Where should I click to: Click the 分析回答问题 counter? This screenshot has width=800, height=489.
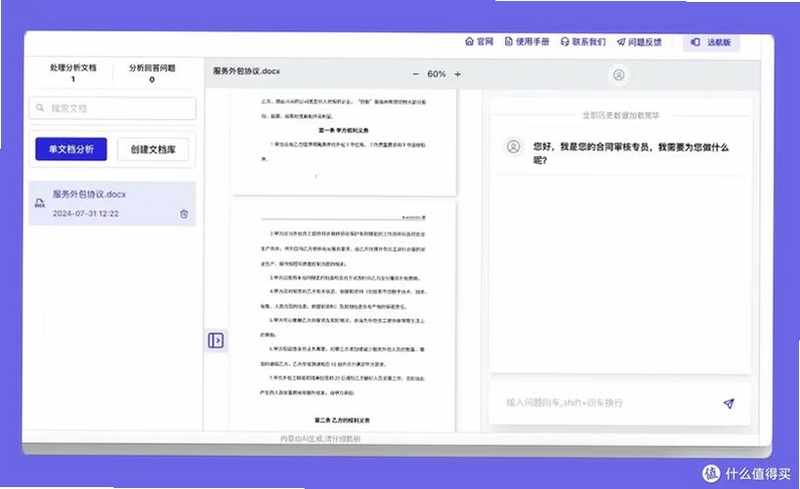pyautogui.click(x=152, y=73)
